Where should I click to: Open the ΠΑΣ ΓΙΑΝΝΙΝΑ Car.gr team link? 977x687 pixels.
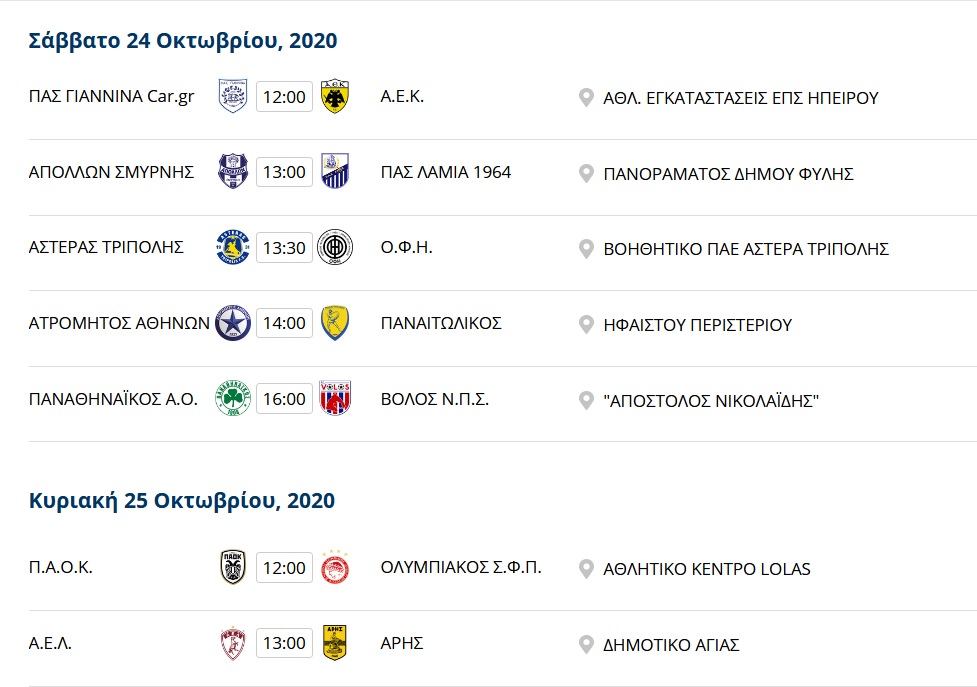[x=112, y=97]
